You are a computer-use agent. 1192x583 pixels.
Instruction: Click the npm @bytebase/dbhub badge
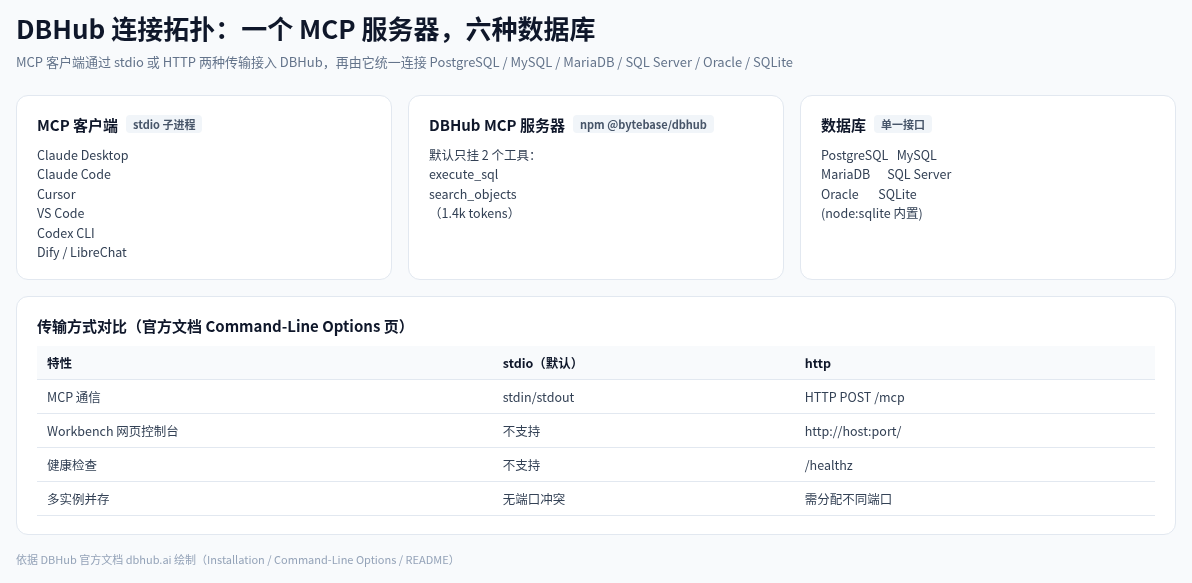643,125
